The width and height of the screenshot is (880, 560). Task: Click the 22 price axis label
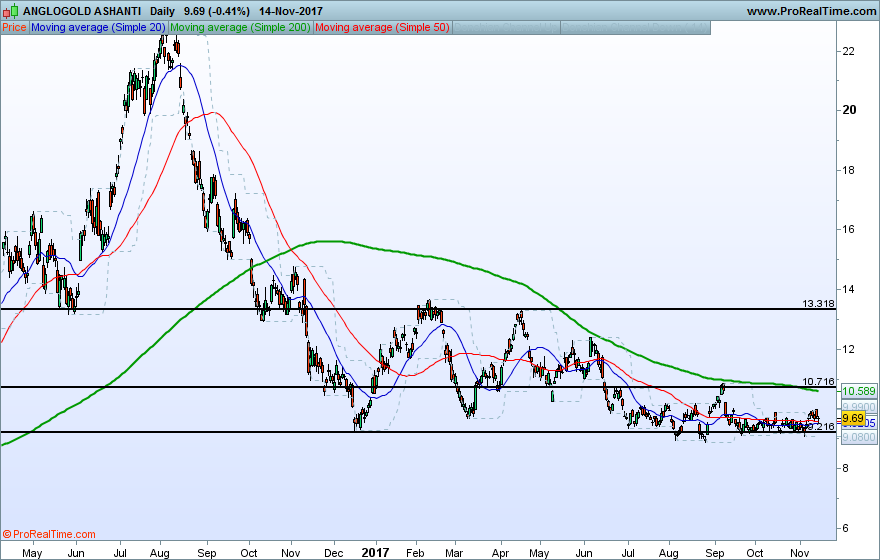[849, 51]
